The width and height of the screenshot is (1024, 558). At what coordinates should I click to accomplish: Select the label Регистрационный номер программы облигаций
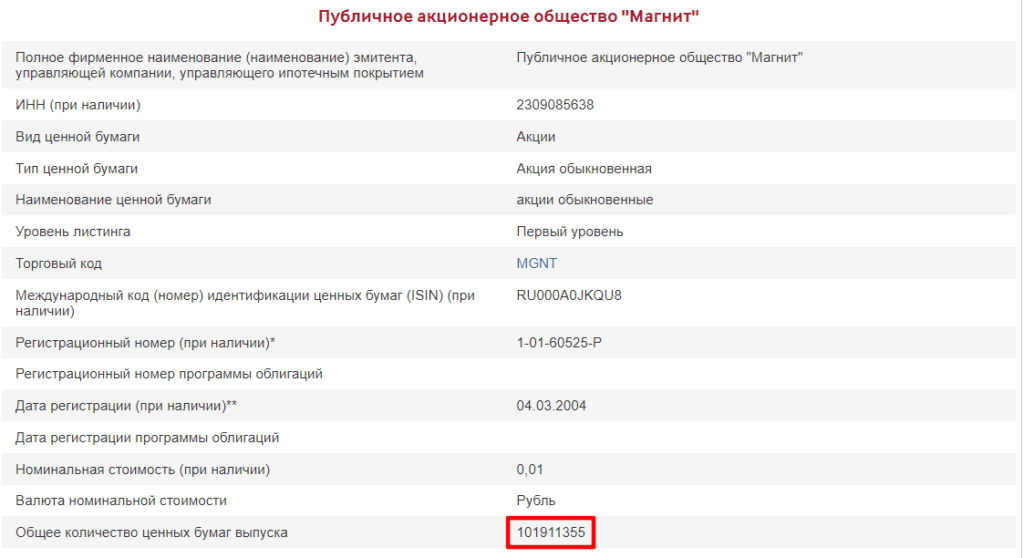click(x=168, y=374)
